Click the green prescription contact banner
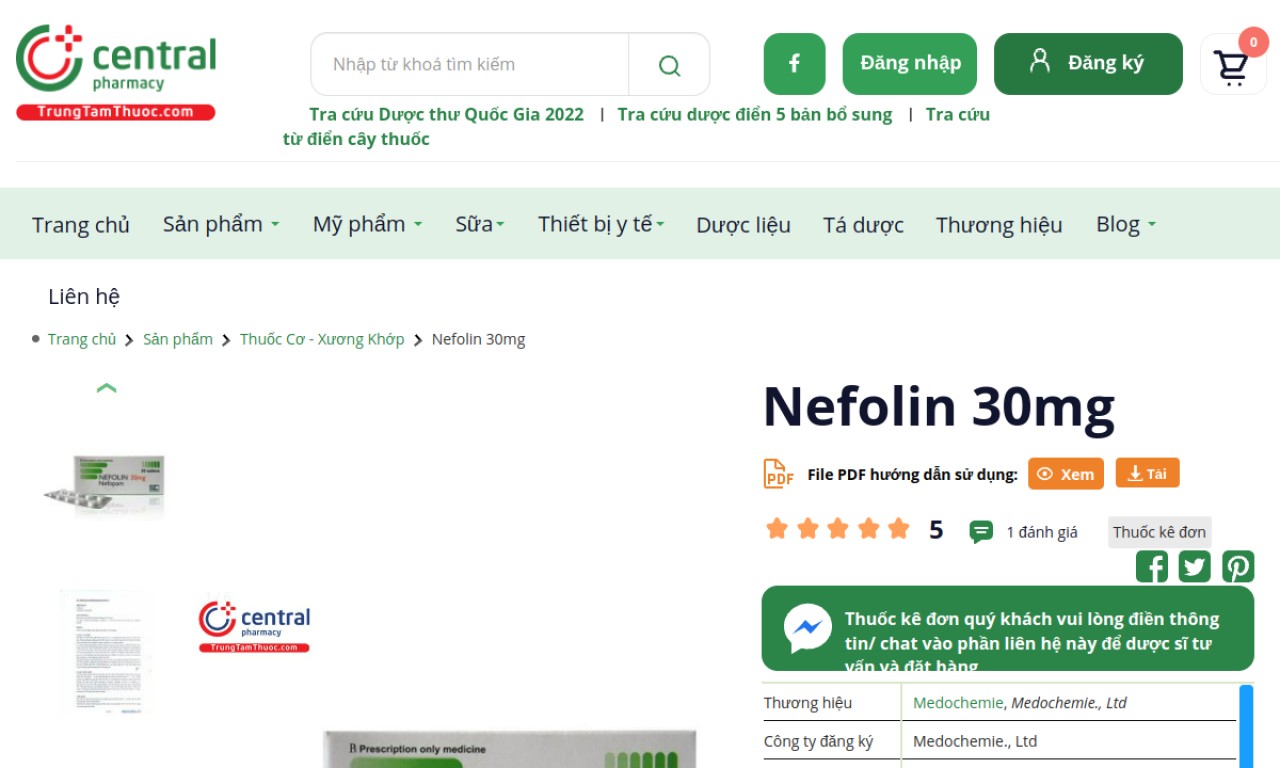The image size is (1280, 768). click(1008, 629)
